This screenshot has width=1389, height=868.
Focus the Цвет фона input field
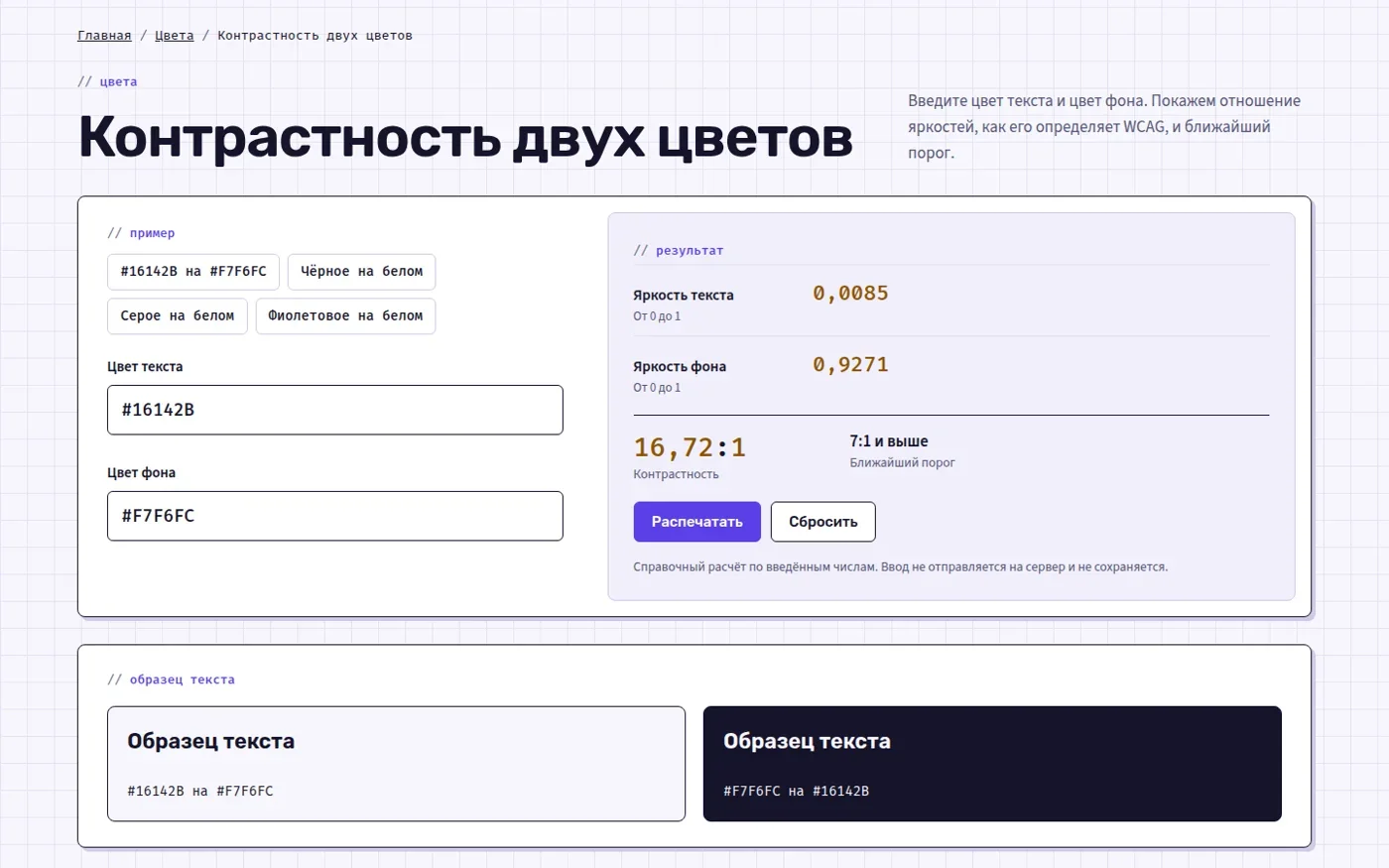(335, 516)
